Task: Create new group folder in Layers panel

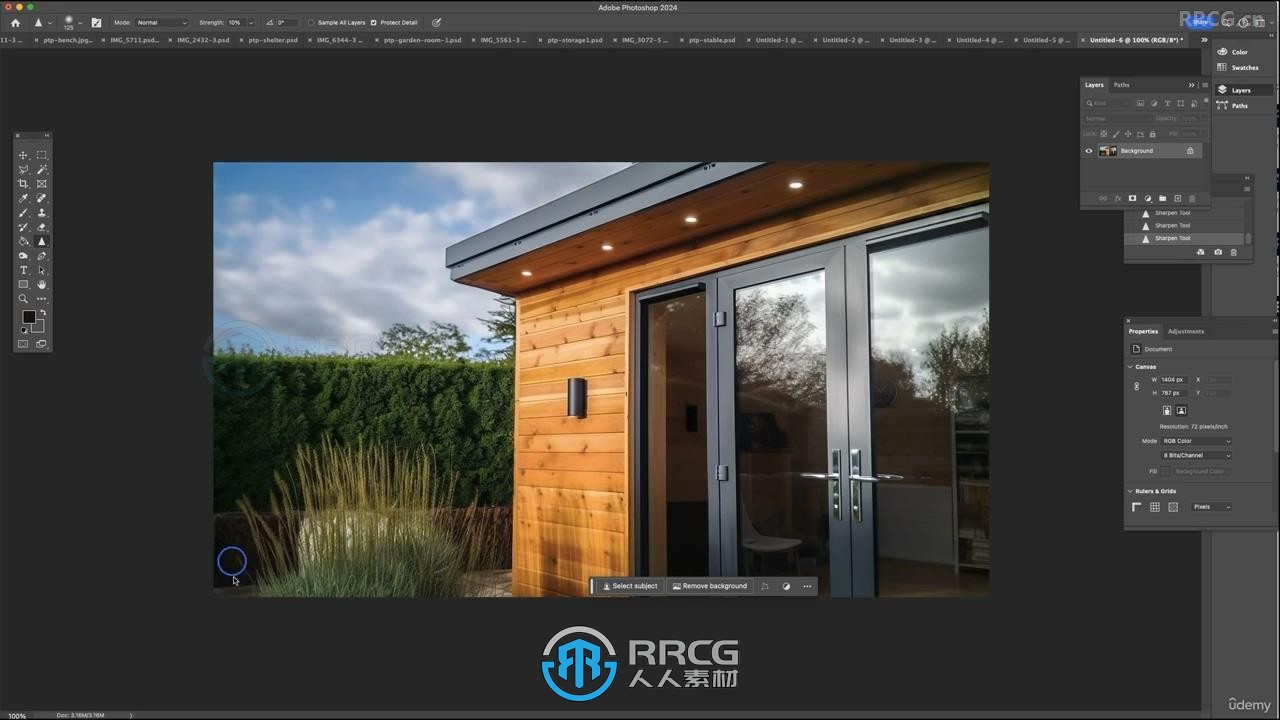Action: click(1162, 198)
